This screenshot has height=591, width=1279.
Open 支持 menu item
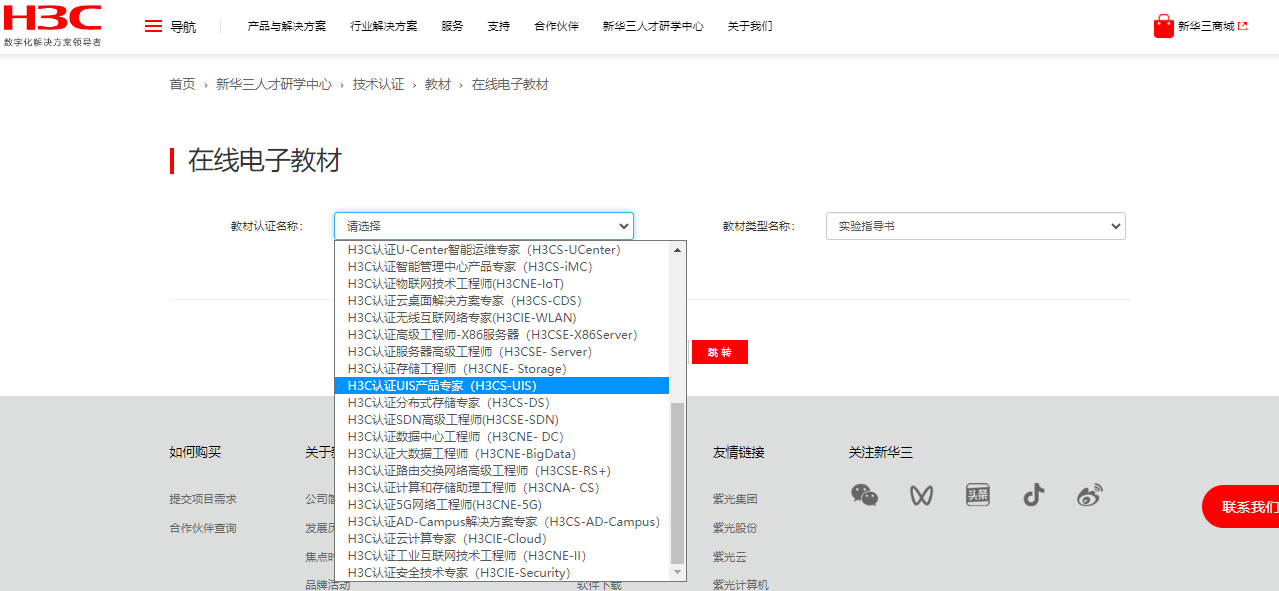(x=499, y=26)
